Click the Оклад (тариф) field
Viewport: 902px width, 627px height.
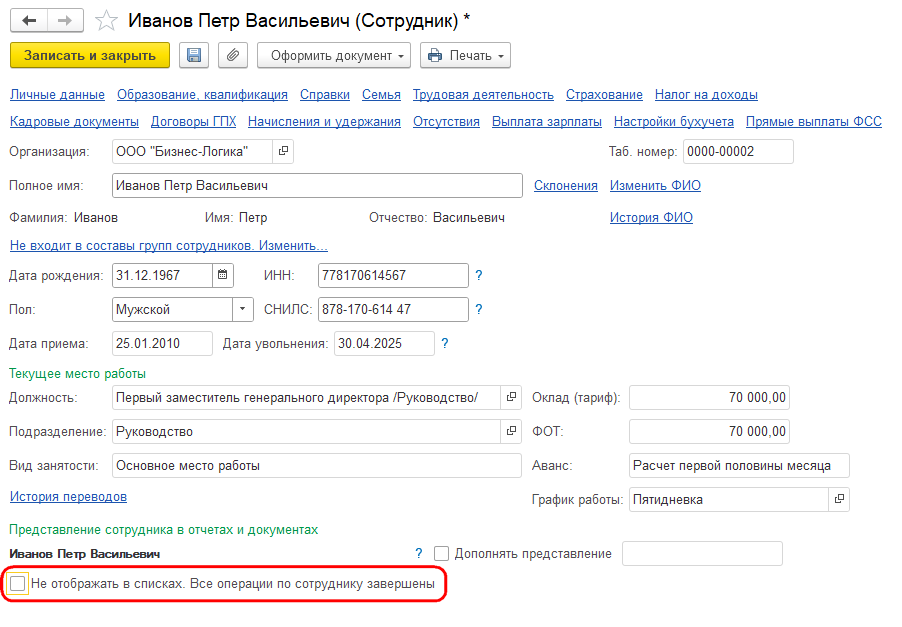[709, 397]
